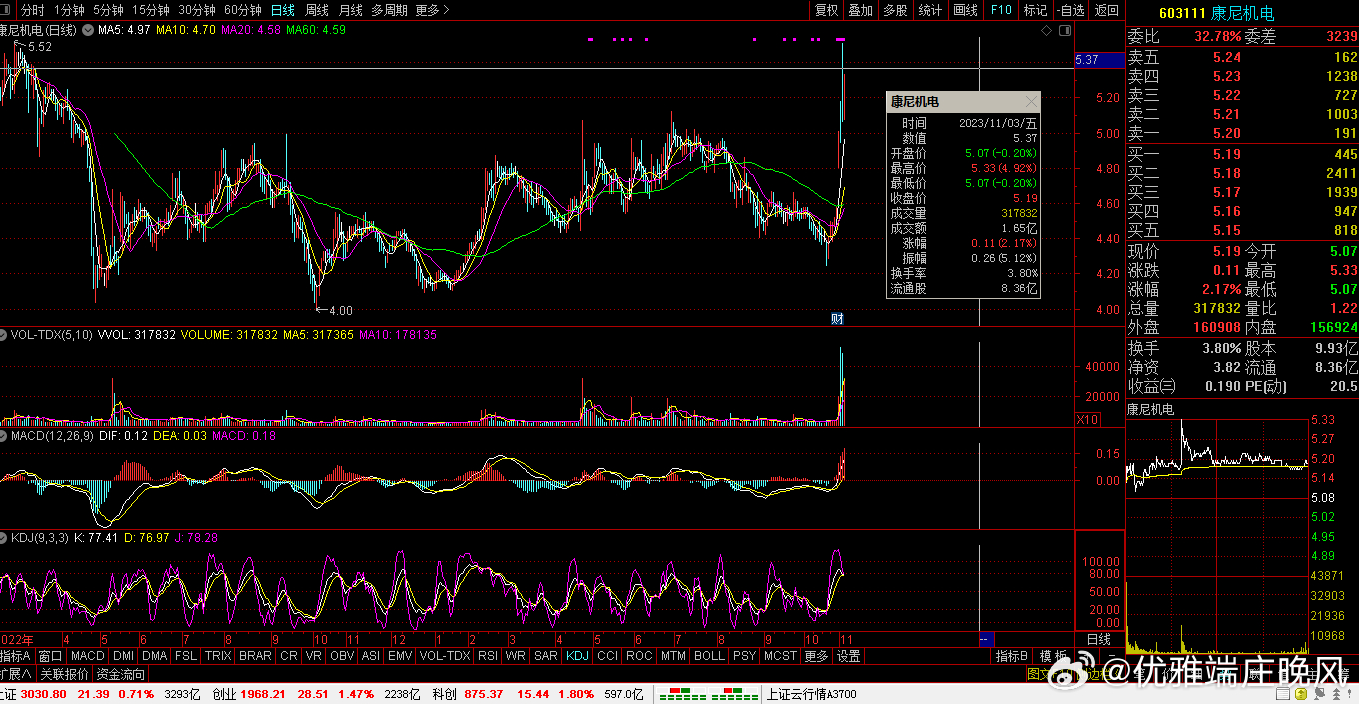Viewport: 1359px width, 704px height.
Task: Click the 标记 mark button
Action: (x=1036, y=10)
